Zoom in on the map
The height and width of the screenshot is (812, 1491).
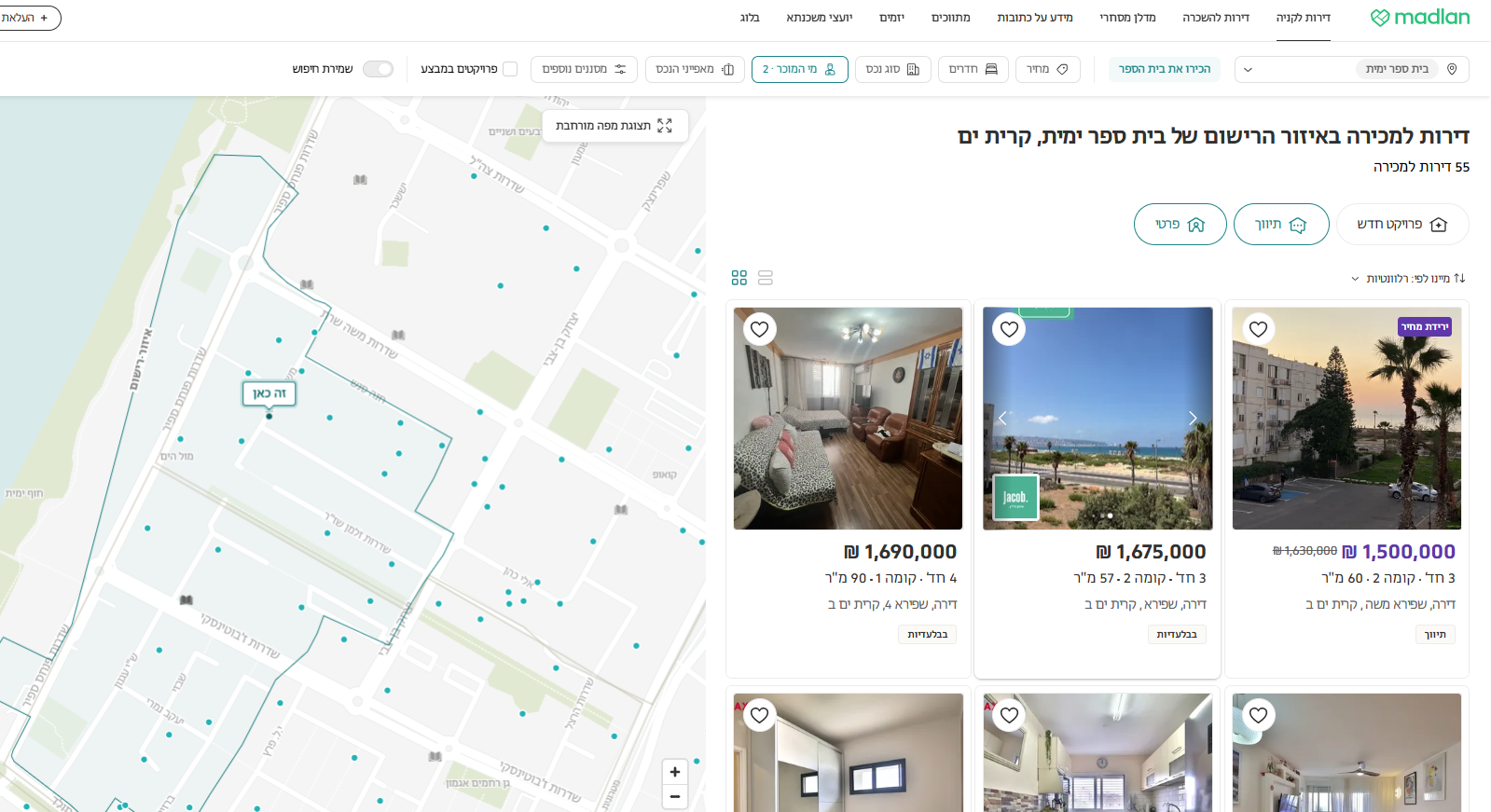[674, 772]
